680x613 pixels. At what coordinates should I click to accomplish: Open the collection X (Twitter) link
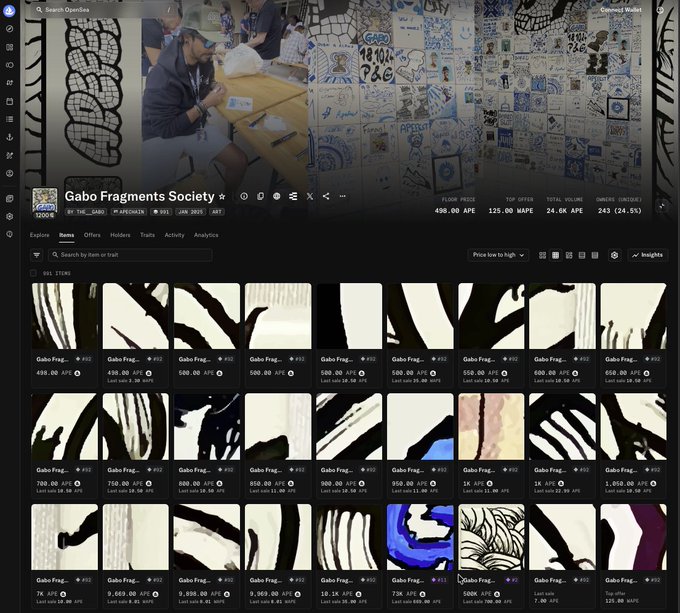tap(310, 196)
